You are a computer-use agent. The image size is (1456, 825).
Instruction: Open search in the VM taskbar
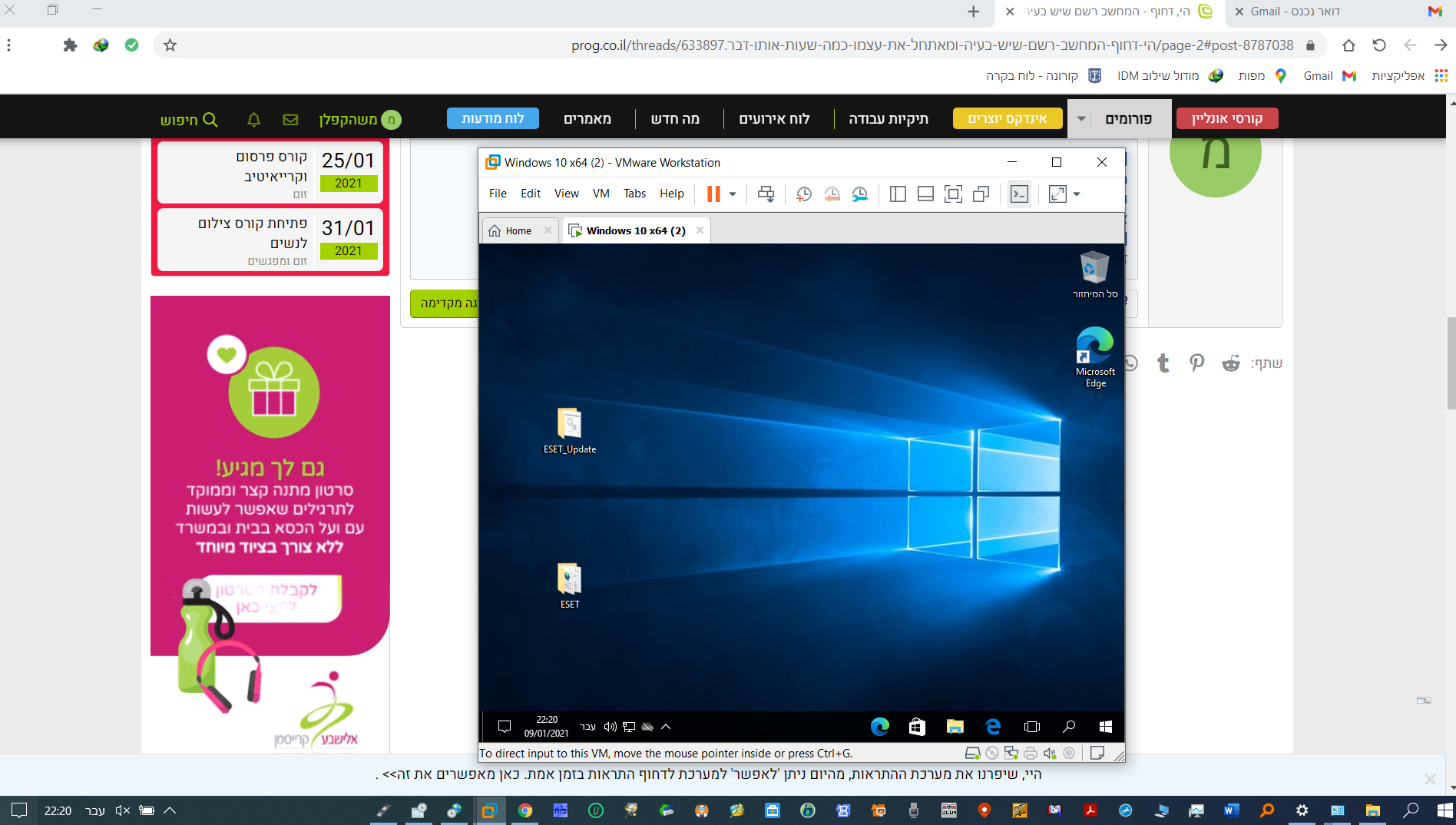click(x=1068, y=727)
